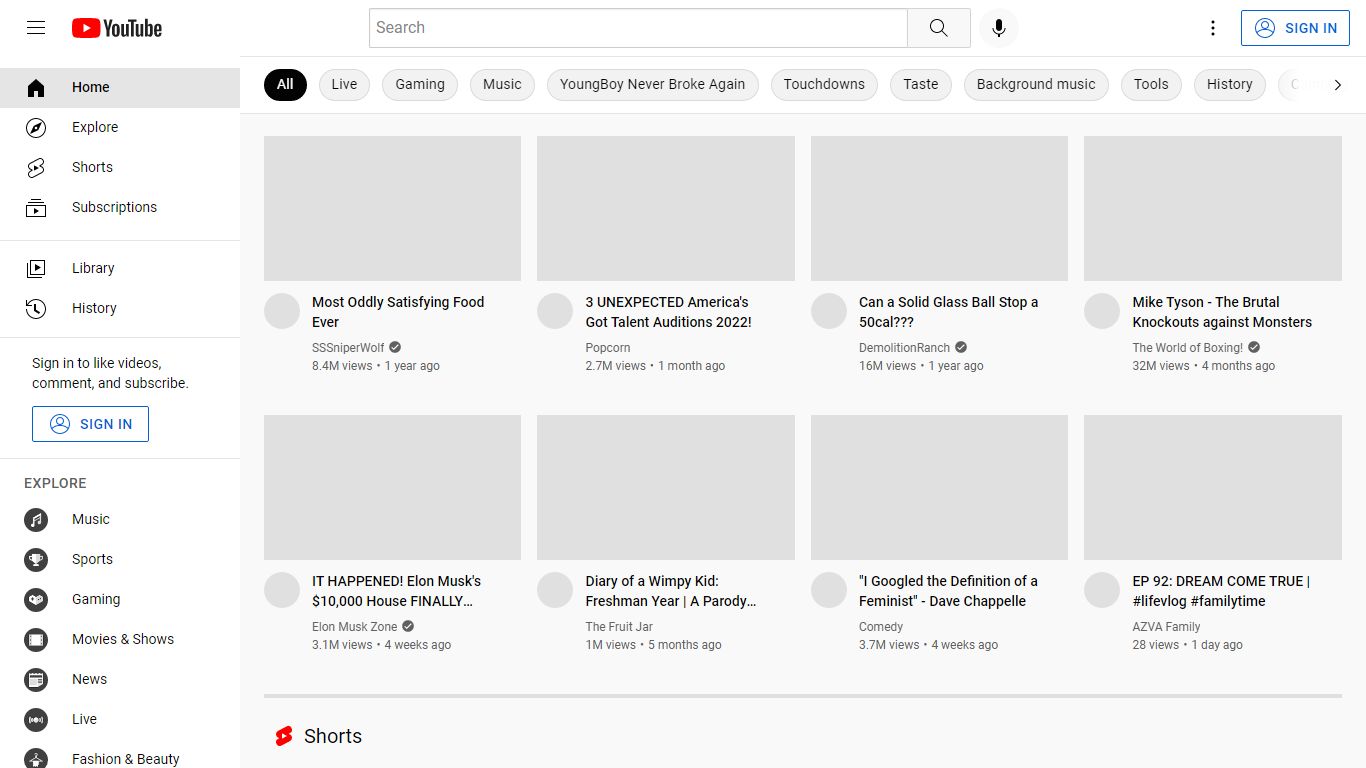The height and width of the screenshot is (768, 1366).
Task: Open Elon Musk Zone channel name
Action: click(x=354, y=627)
